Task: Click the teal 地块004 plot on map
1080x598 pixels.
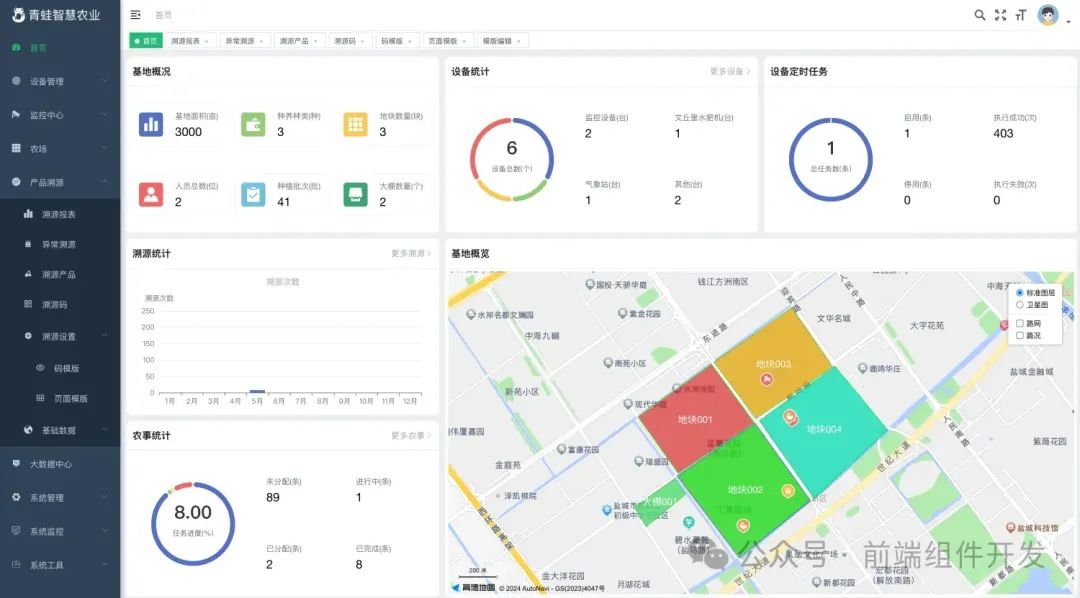Action: tap(824, 429)
